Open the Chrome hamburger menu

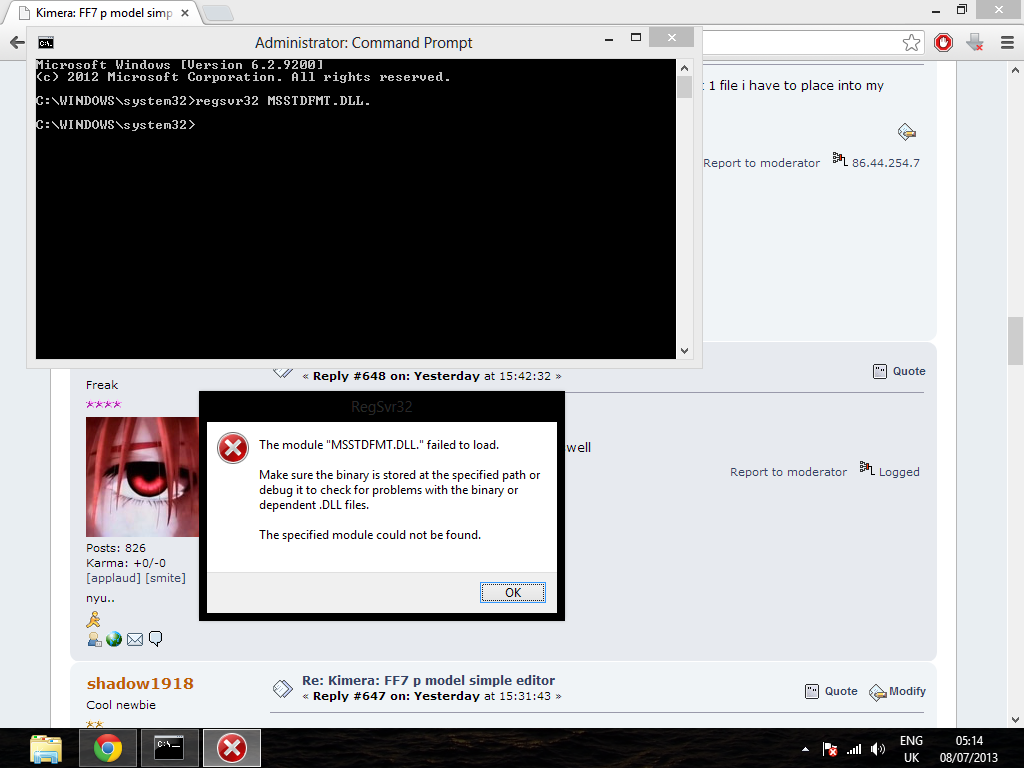pos(1007,43)
